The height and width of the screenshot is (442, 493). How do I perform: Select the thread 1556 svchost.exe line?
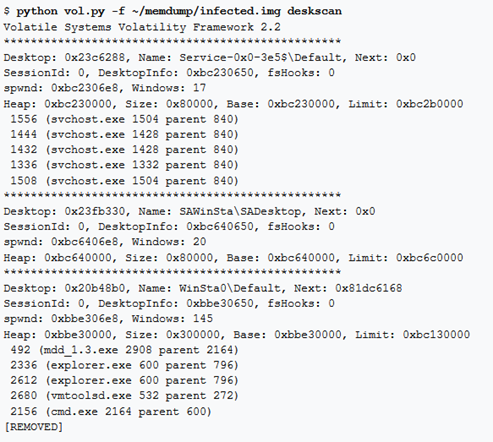[x=124, y=119]
